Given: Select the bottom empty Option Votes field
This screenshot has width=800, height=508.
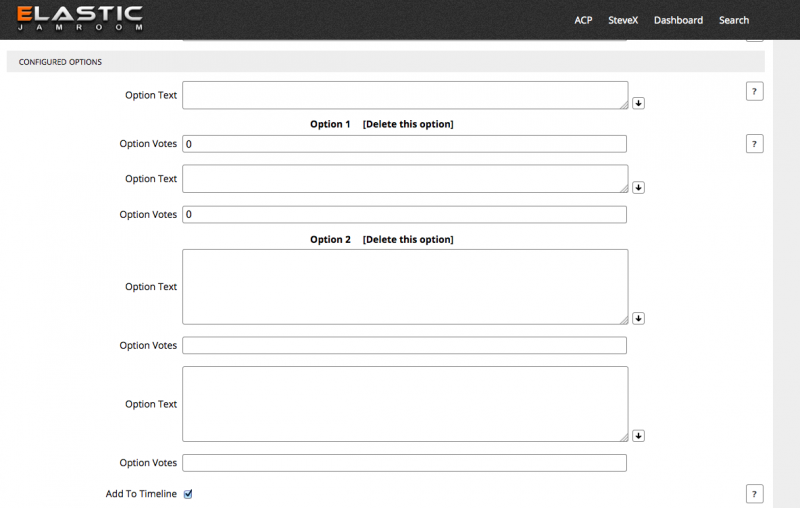Looking at the screenshot, I should coord(404,463).
